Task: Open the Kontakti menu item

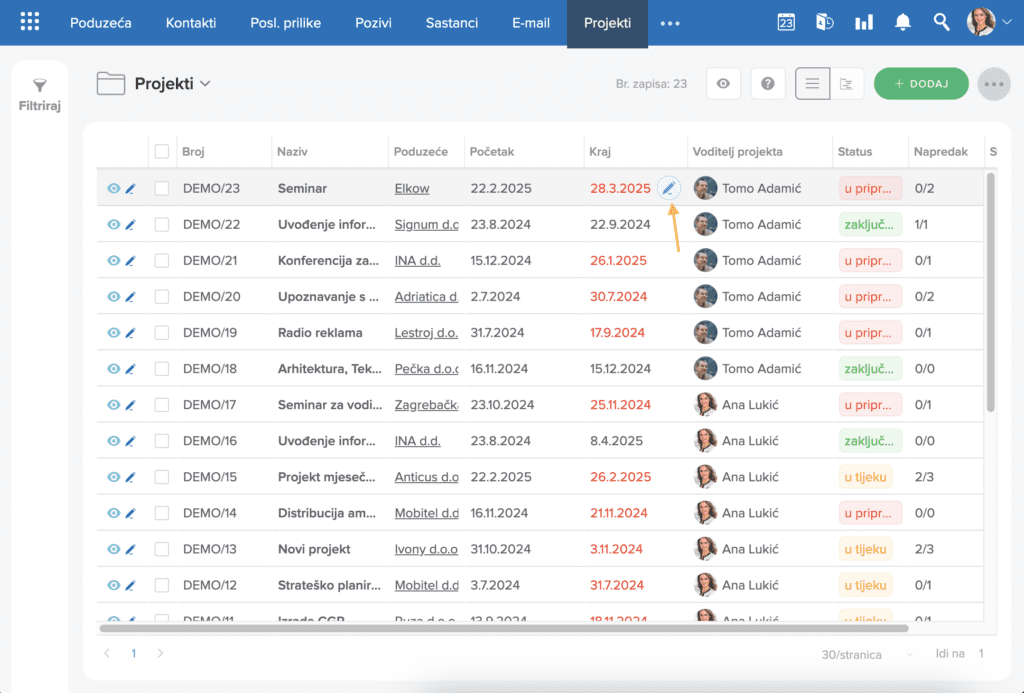Action: (x=191, y=23)
